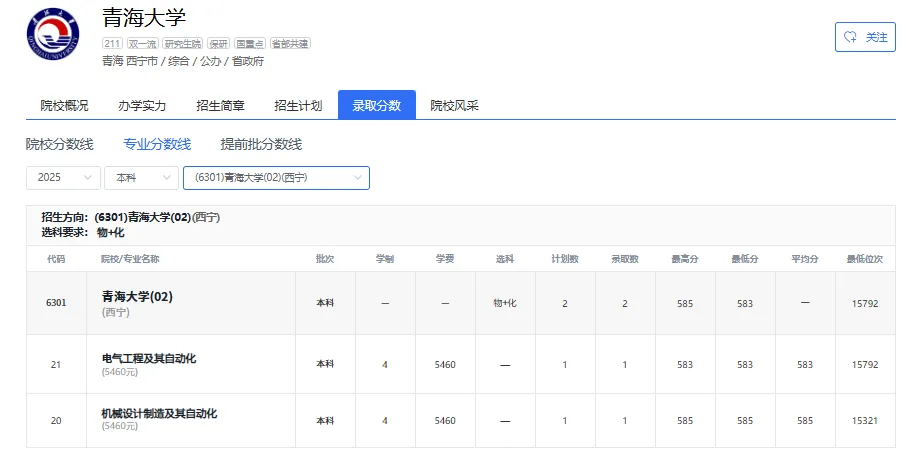Screen dimensions: 906x459
Task: Click the 双一流 tag badge
Action: tap(142, 43)
